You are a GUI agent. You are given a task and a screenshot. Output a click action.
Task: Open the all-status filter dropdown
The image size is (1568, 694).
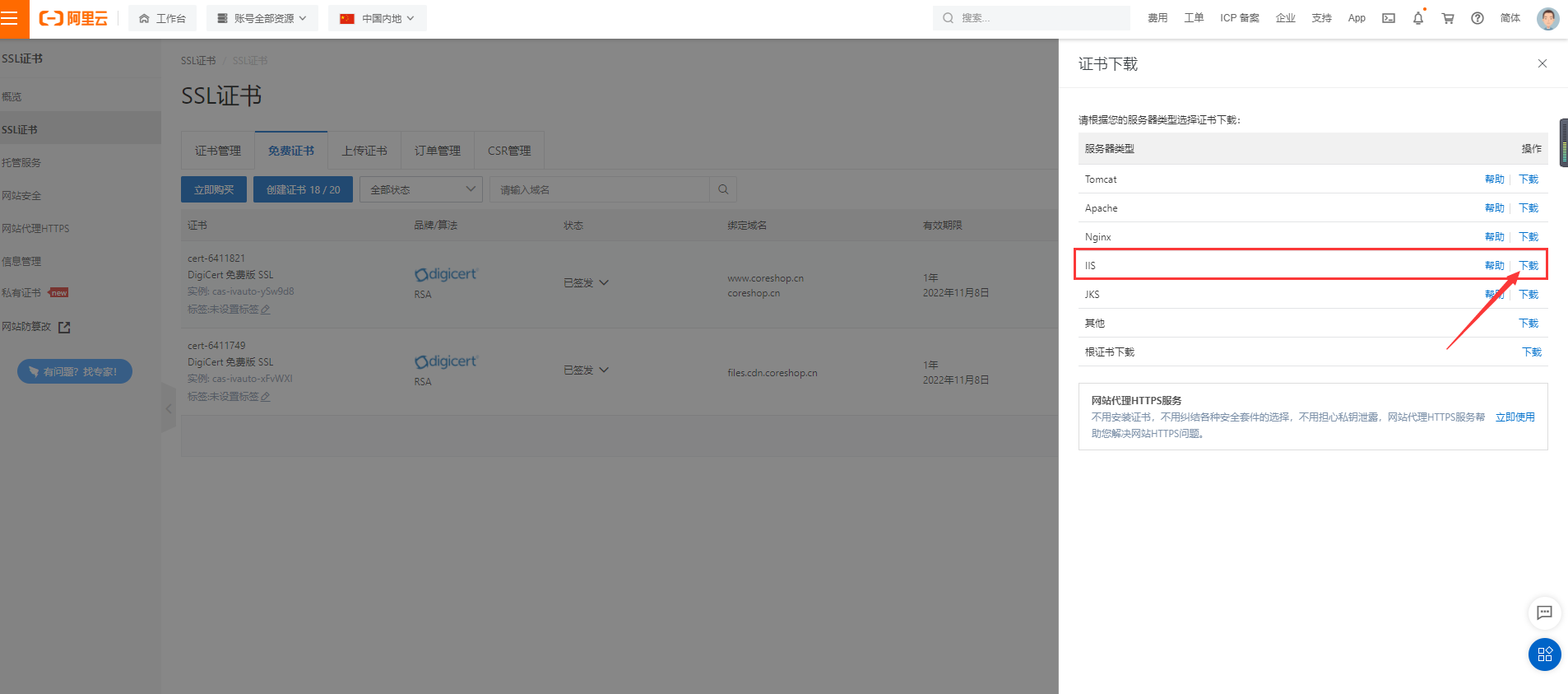coord(421,189)
